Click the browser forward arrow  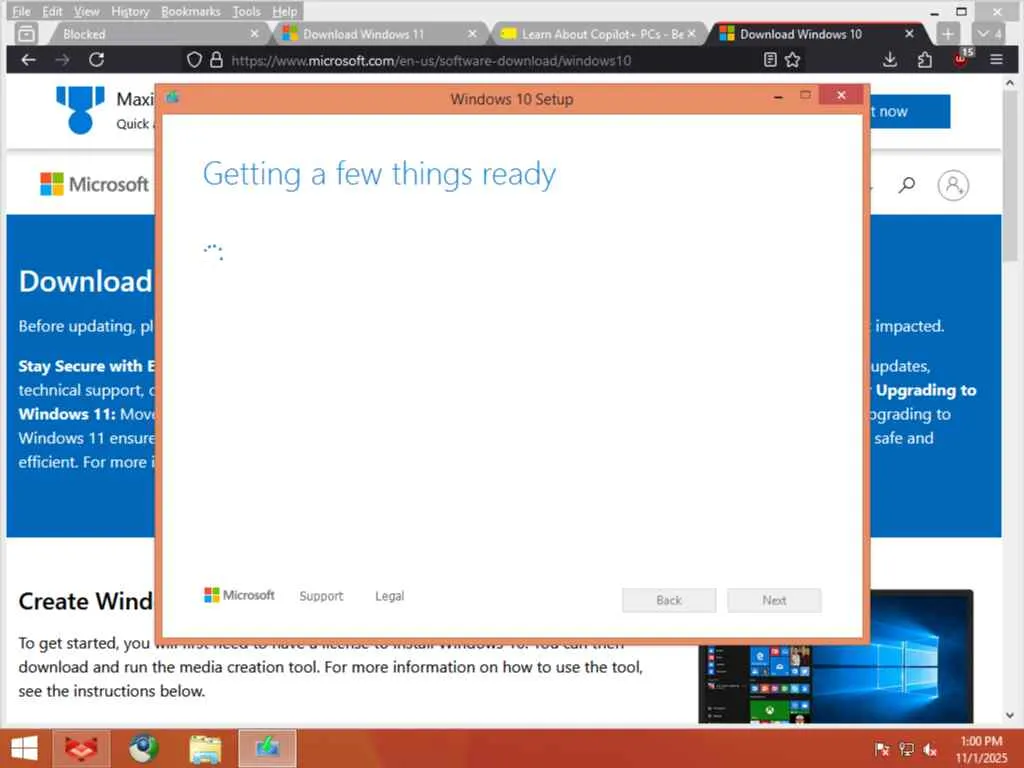[x=62, y=60]
